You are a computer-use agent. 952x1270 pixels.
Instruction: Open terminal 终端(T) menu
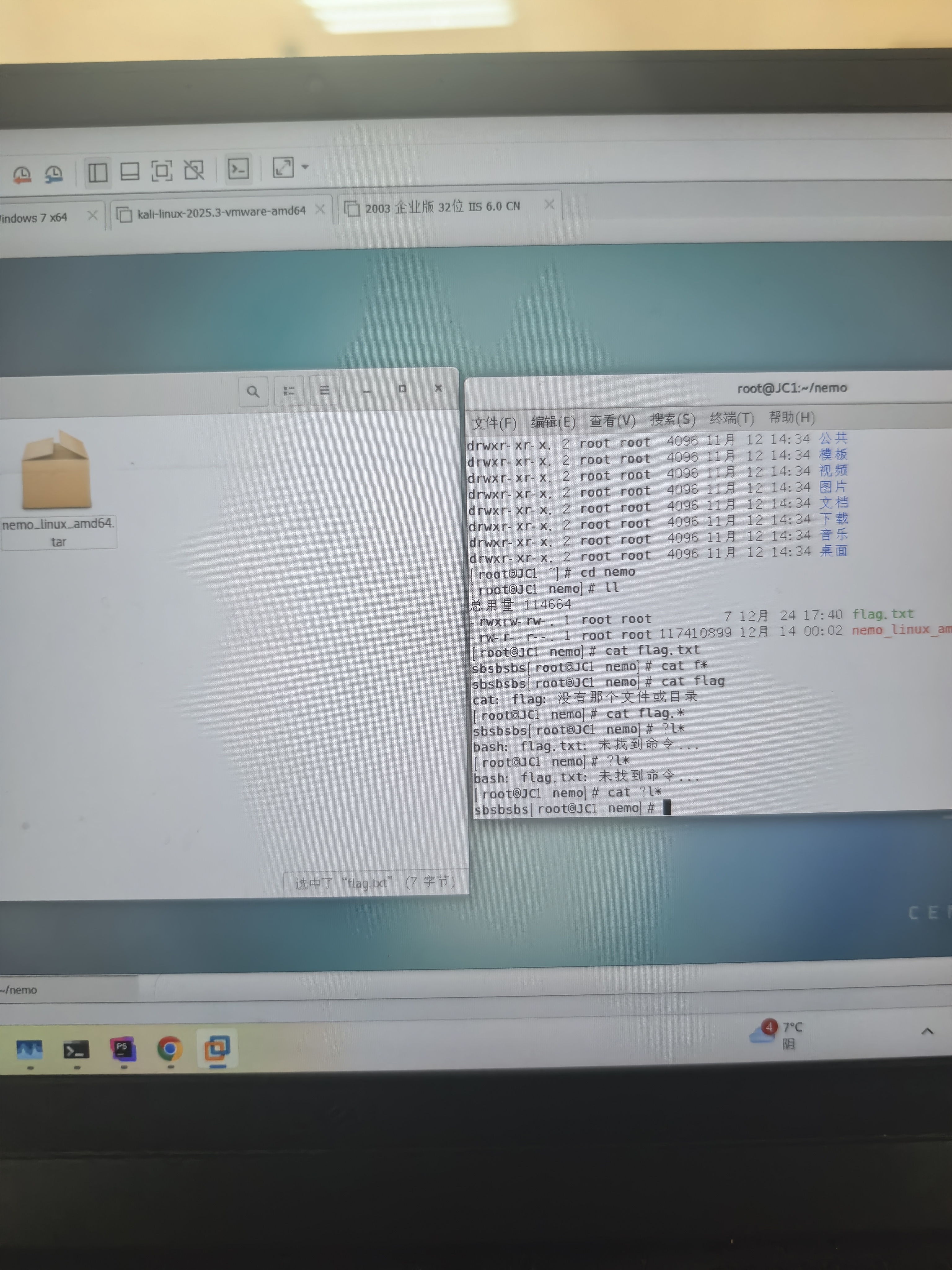click(731, 419)
